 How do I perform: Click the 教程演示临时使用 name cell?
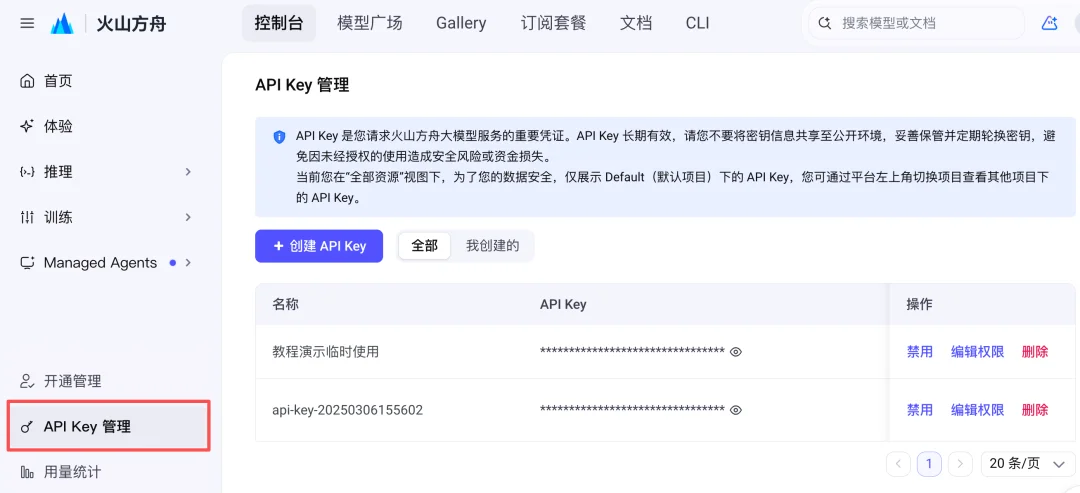(x=326, y=352)
